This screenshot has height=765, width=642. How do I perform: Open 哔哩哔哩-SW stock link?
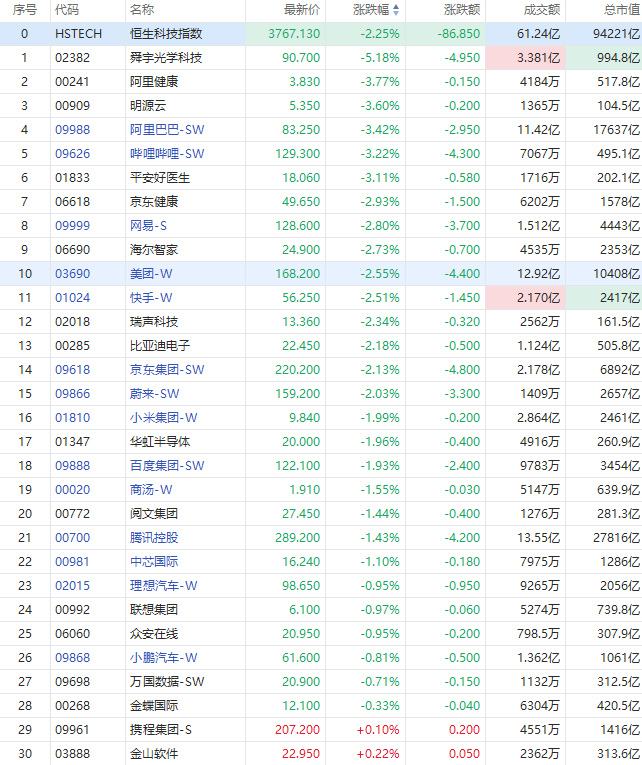pos(167,154)
